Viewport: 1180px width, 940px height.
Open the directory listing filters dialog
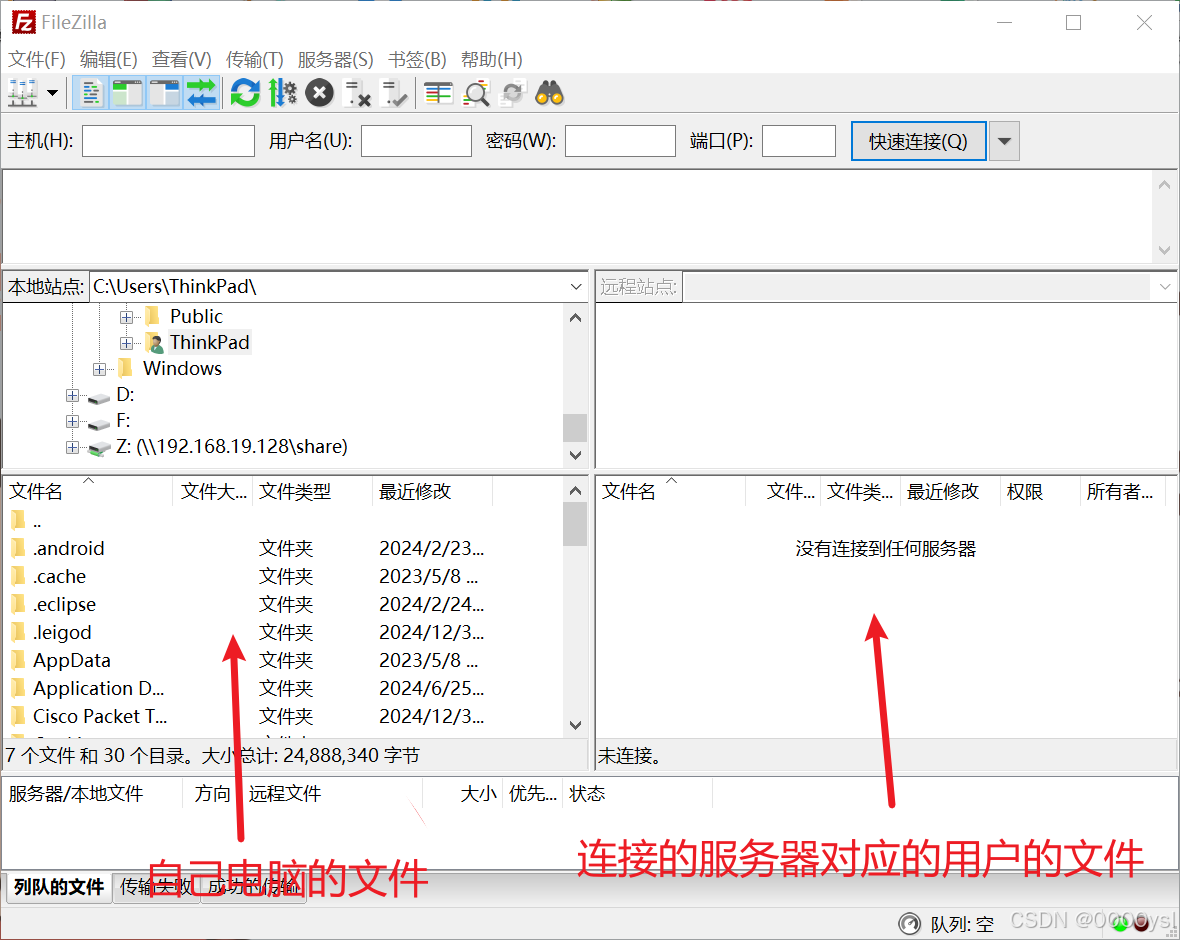[x=438, y=93]
